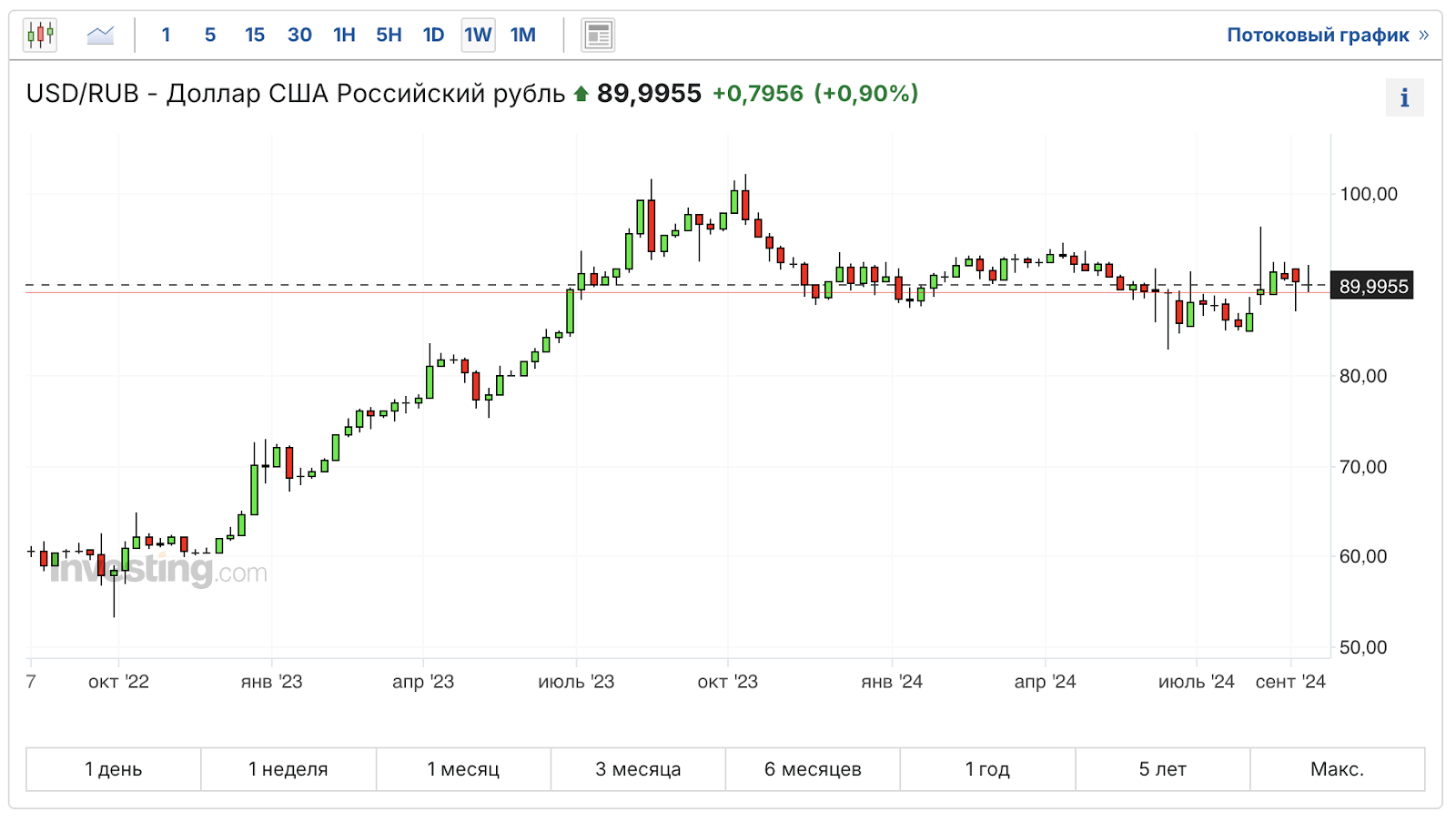Show the 1 день range

[x=114, y=769]
